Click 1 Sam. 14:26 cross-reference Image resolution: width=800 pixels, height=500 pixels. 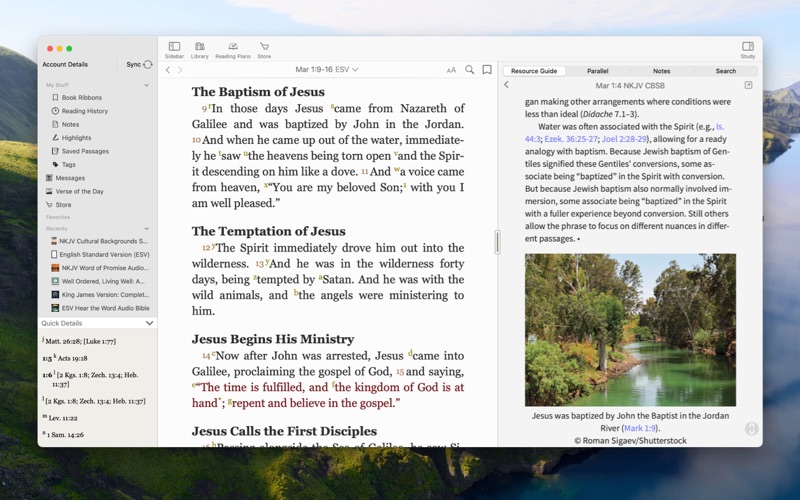click(x=66, y=435)
